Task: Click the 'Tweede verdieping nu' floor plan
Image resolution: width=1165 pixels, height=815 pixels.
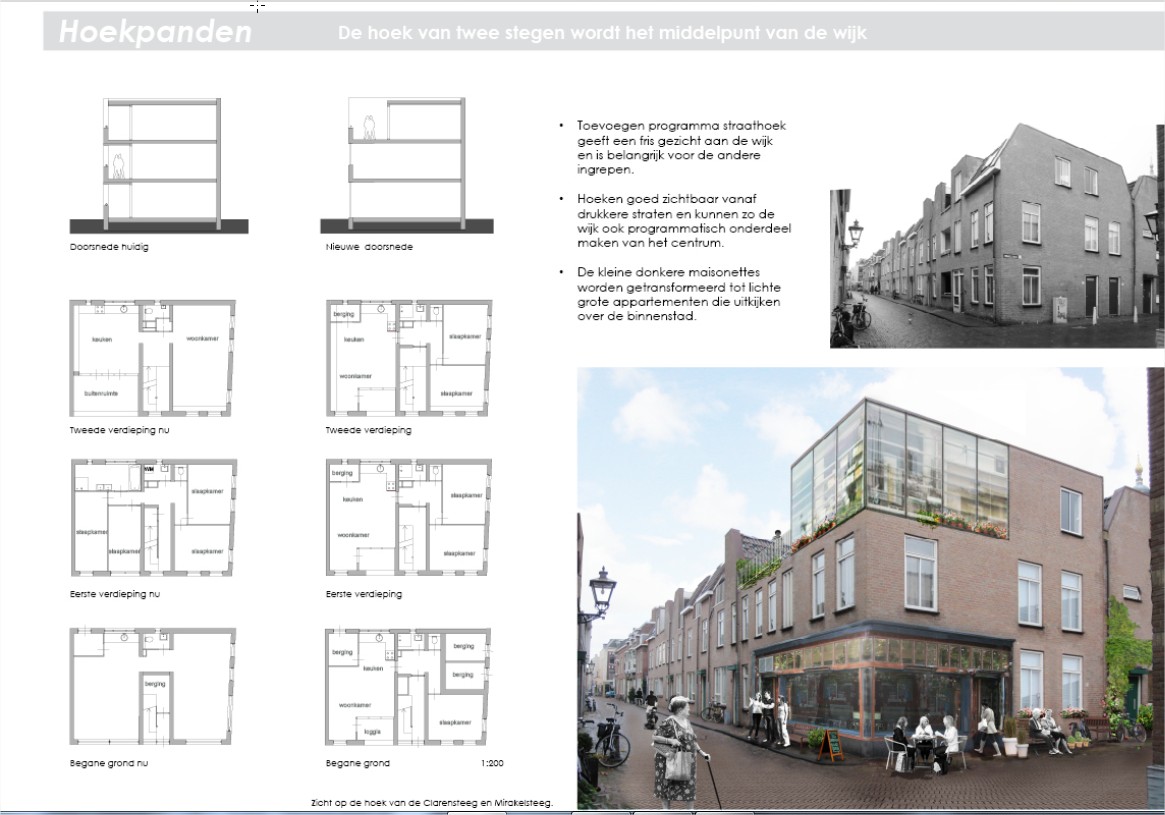Action: [153, 357]
